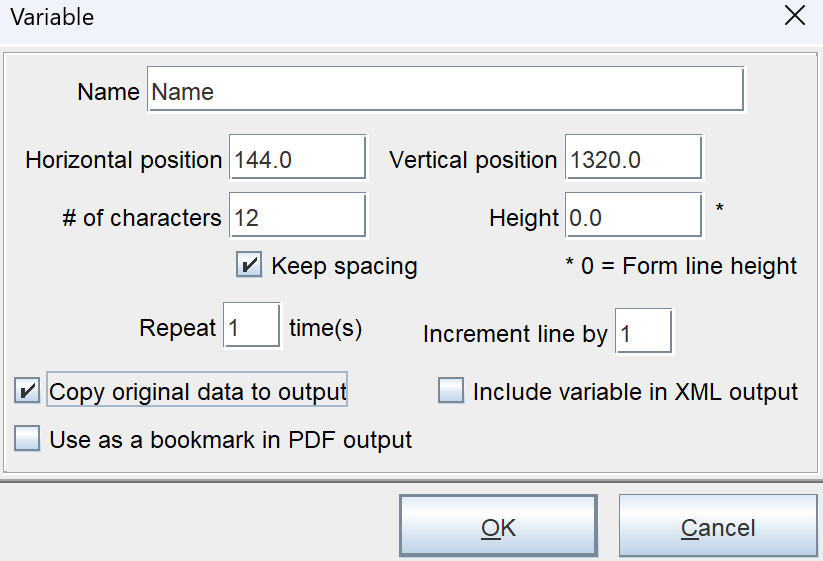Close the Variable dialog window
This screenshot has width=823, height=561.
(x=794, y=16)
